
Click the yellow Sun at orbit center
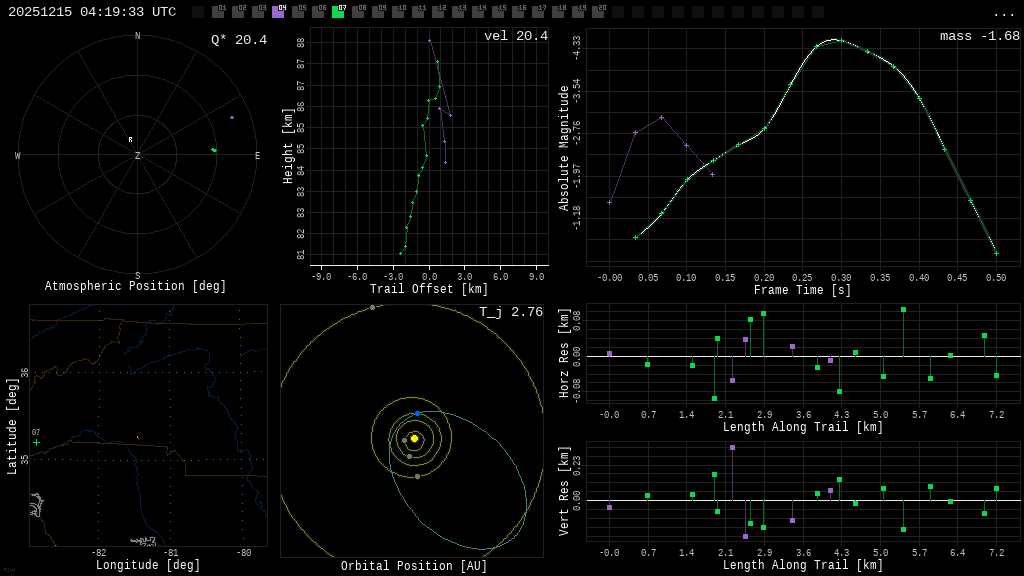coord(414,438)
